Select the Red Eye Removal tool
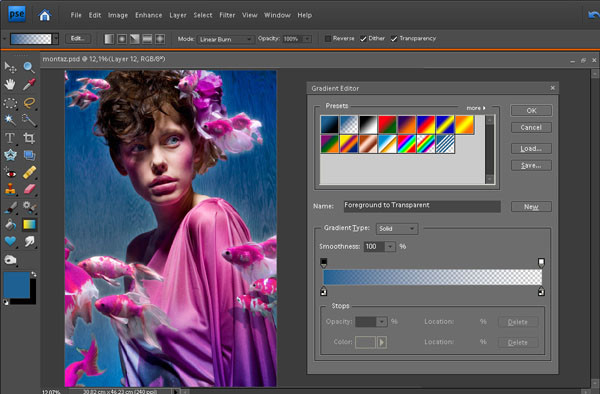Viewport: 600px width, 394px height. tap(10, 173)
